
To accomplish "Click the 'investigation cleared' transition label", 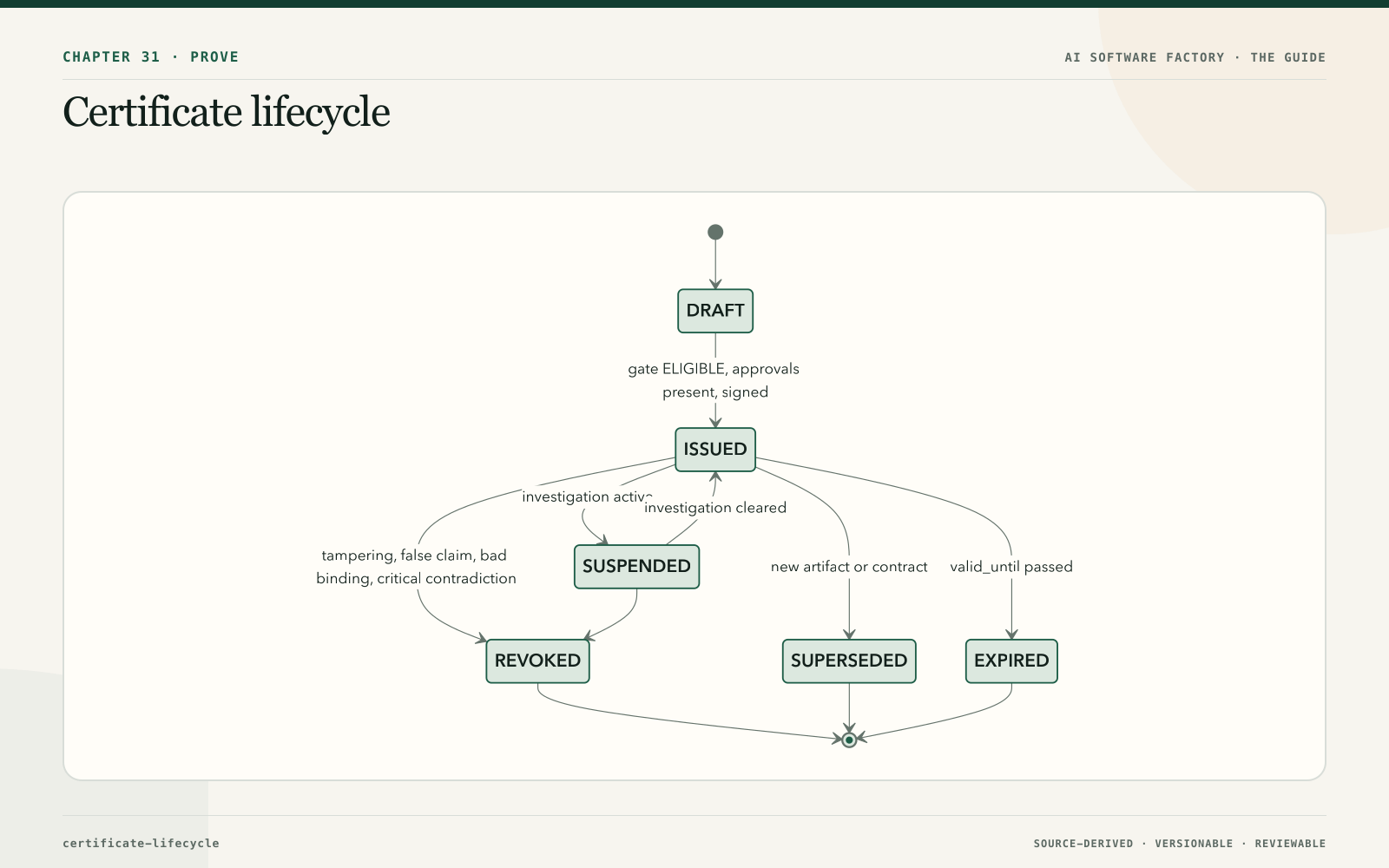I will (715, 508).
